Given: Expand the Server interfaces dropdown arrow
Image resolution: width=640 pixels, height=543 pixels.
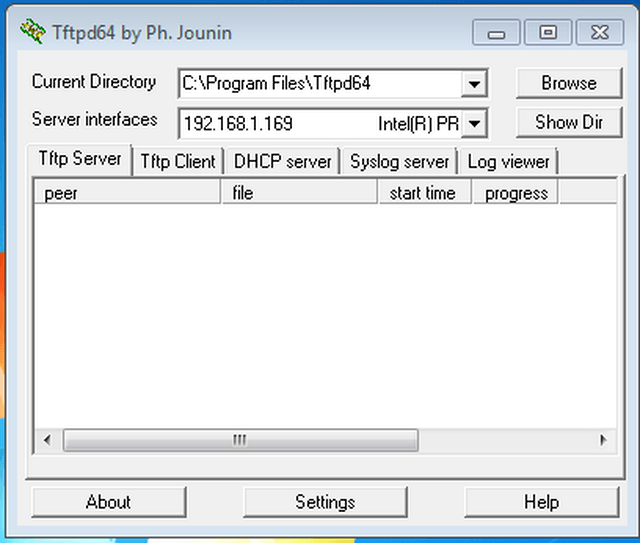Looking at the screenshot, I should click(x=474, y=123).
